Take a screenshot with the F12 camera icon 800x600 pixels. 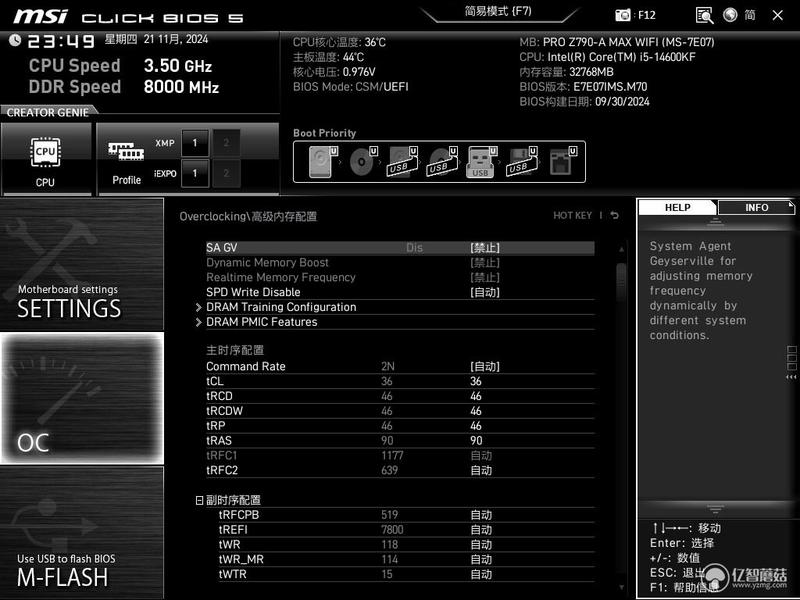pyautogui.click(x=622, y=15)
